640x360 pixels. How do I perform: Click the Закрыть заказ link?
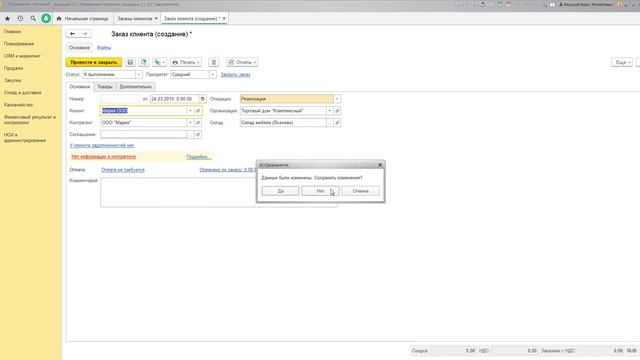235,75
